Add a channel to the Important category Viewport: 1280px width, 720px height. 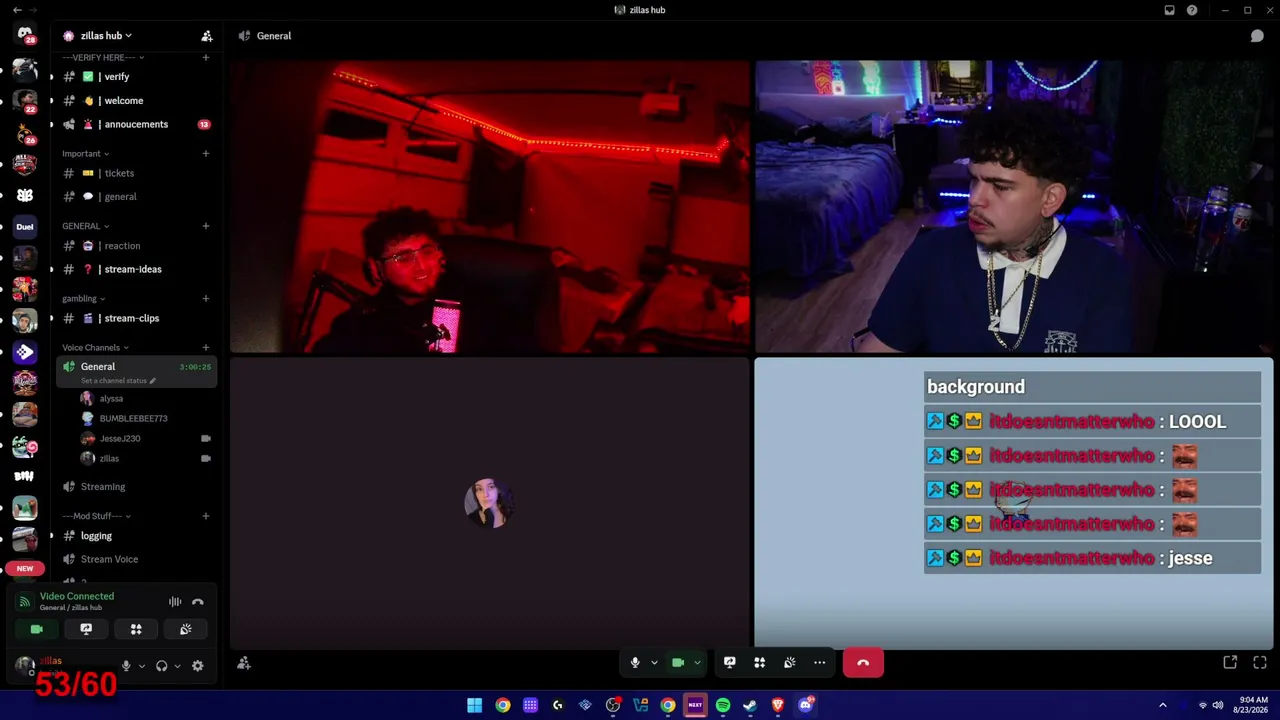click(206, 153)
